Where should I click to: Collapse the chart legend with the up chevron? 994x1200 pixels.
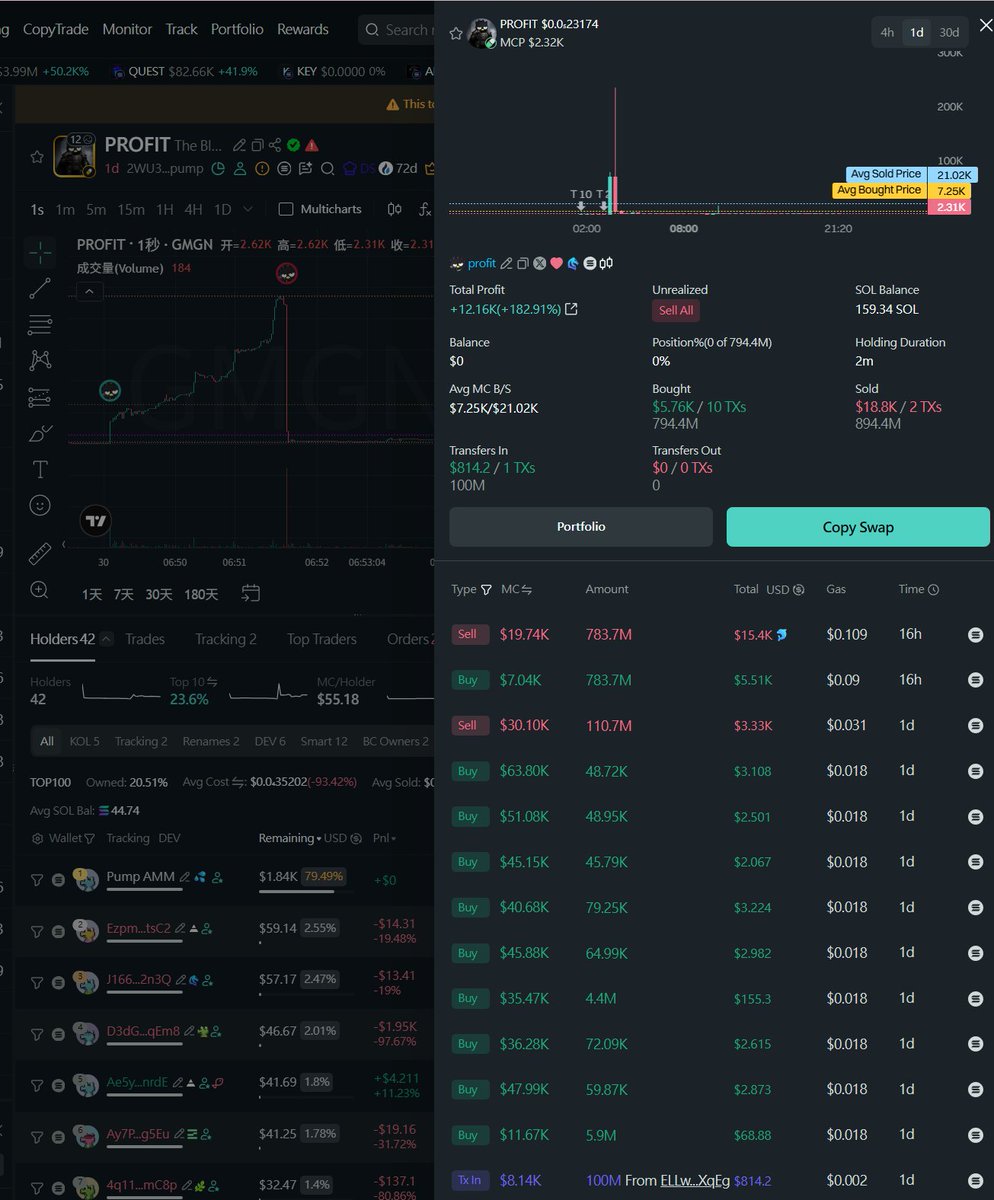point(89,292)
